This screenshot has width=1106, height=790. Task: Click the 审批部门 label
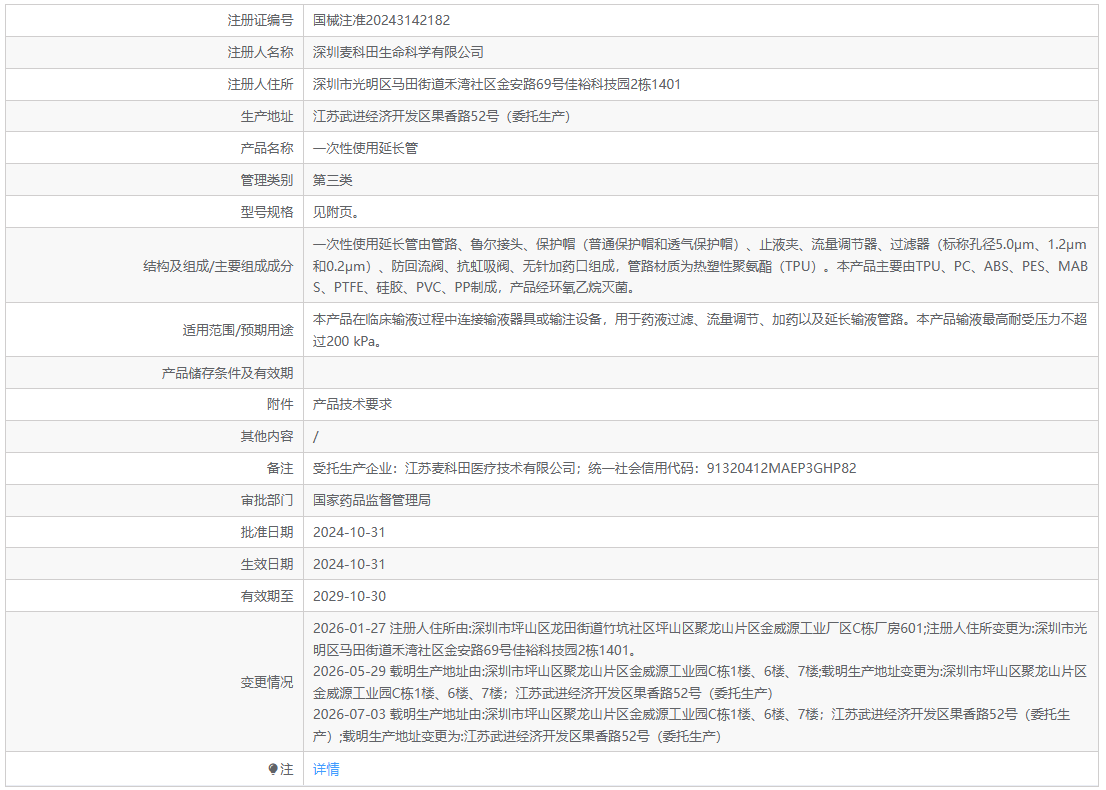[267, 500]
